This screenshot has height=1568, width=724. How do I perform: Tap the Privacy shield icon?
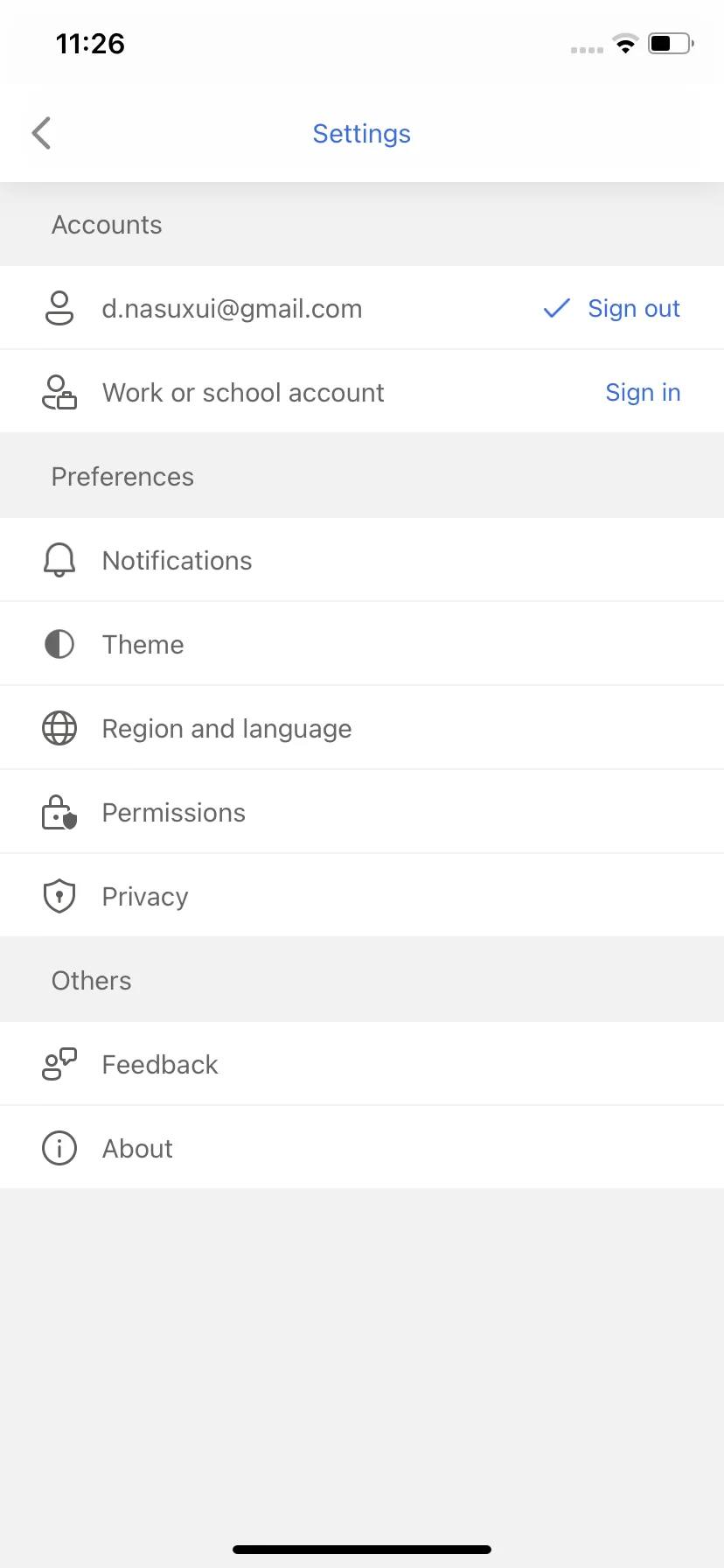tap(59, 896)
